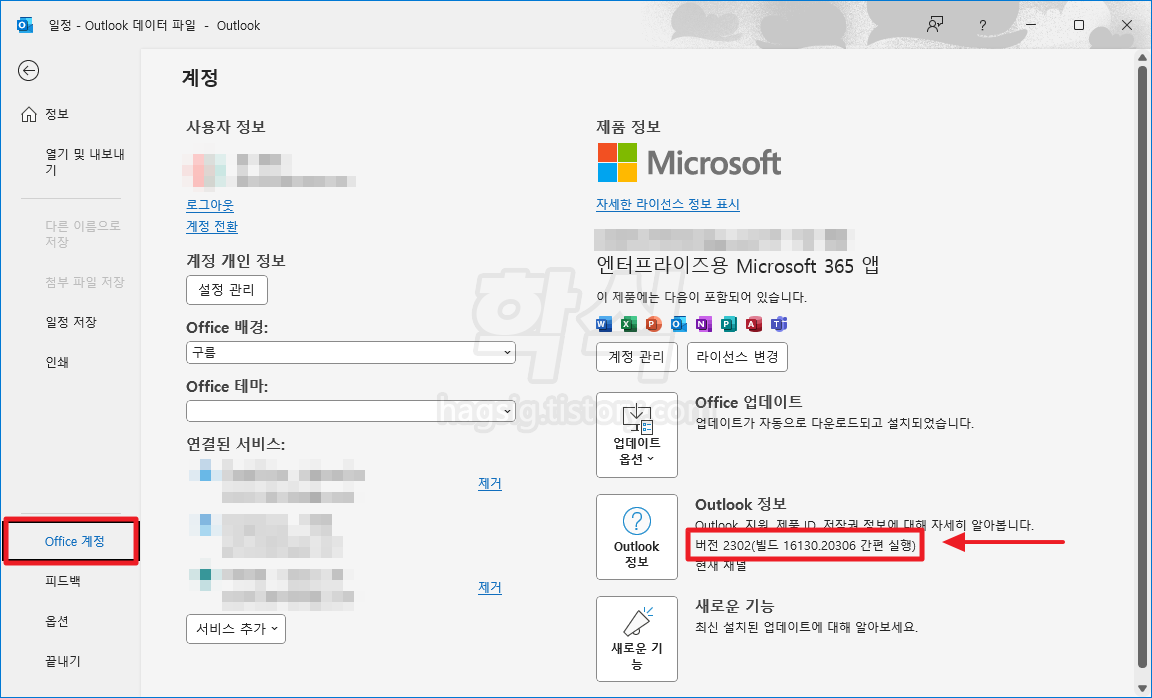Image resolution: width=1152 pixels, height=698 pixels.
Task: Select 일정 저장 in sidebar
Action: (x=71, y=322)
